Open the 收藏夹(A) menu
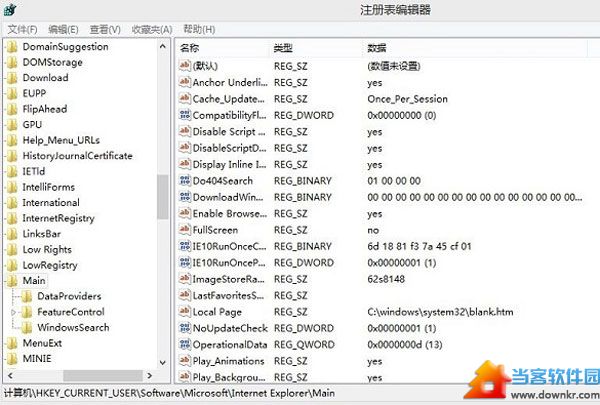The width and height of the screenshot is (600, 405). pos(152,29)
